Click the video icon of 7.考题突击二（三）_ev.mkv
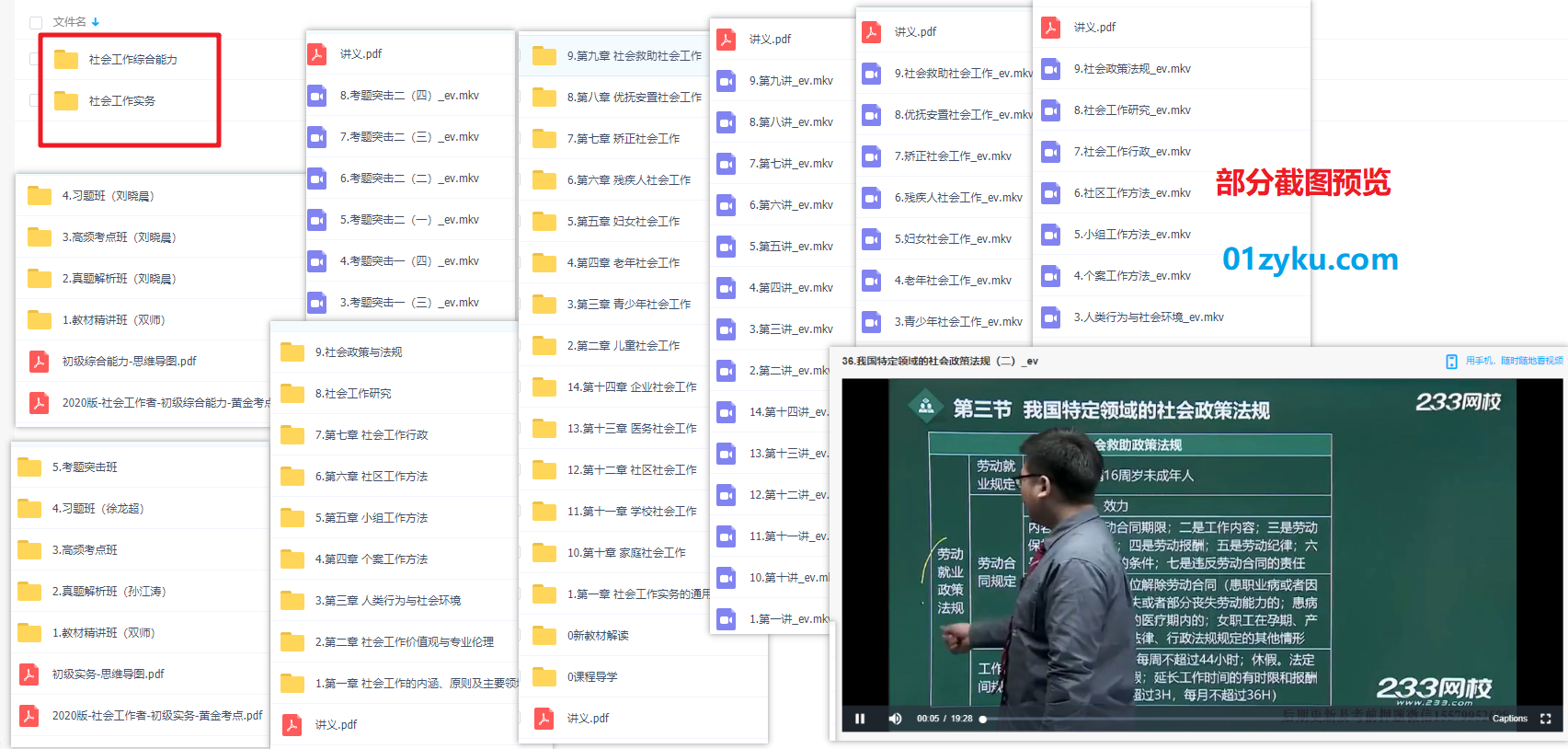Screen dimensions: 1568x749 (x=317, y=137)
